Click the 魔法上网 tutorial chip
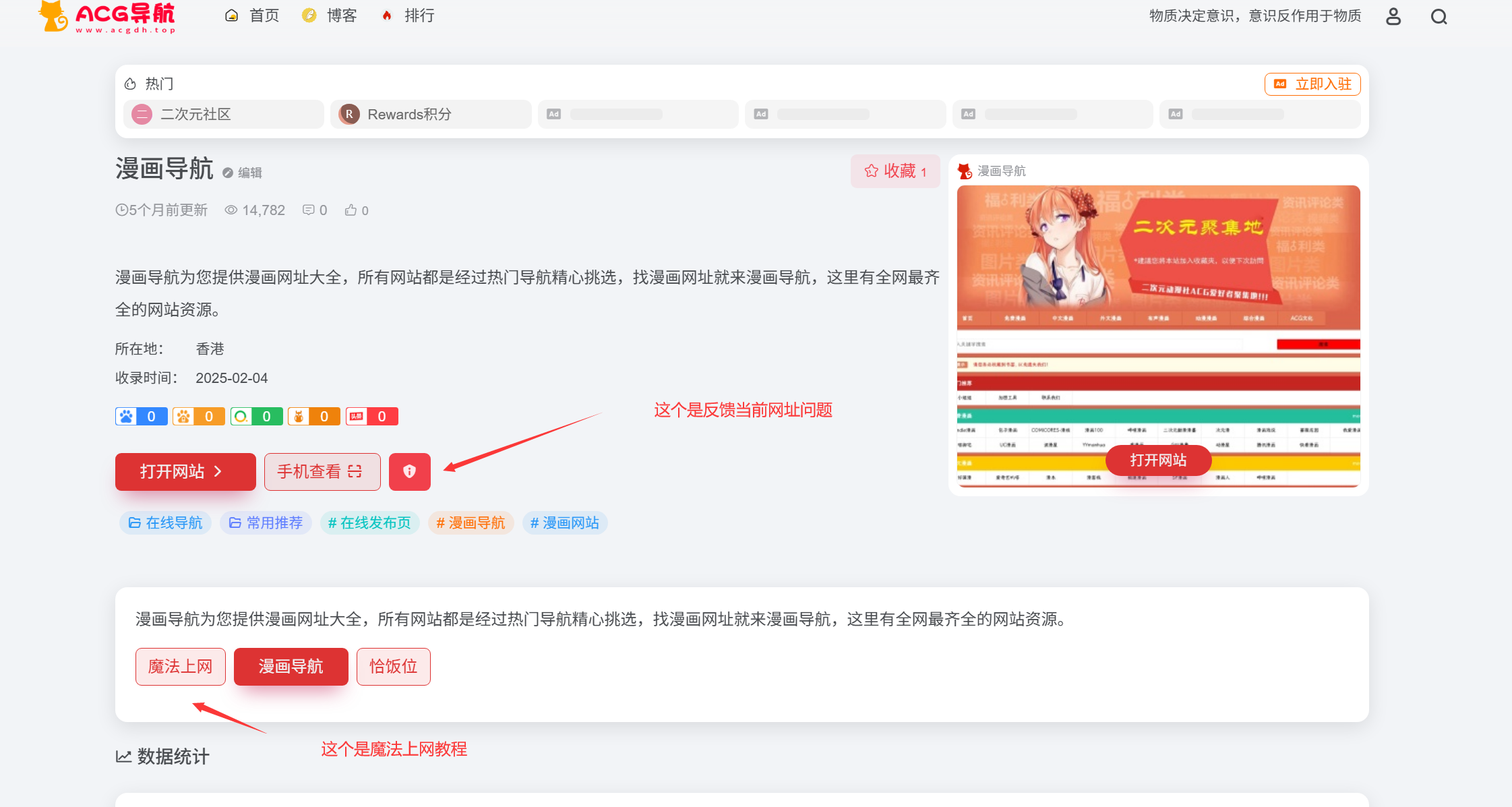This screenshot has height=807, width=1512. 180,666
